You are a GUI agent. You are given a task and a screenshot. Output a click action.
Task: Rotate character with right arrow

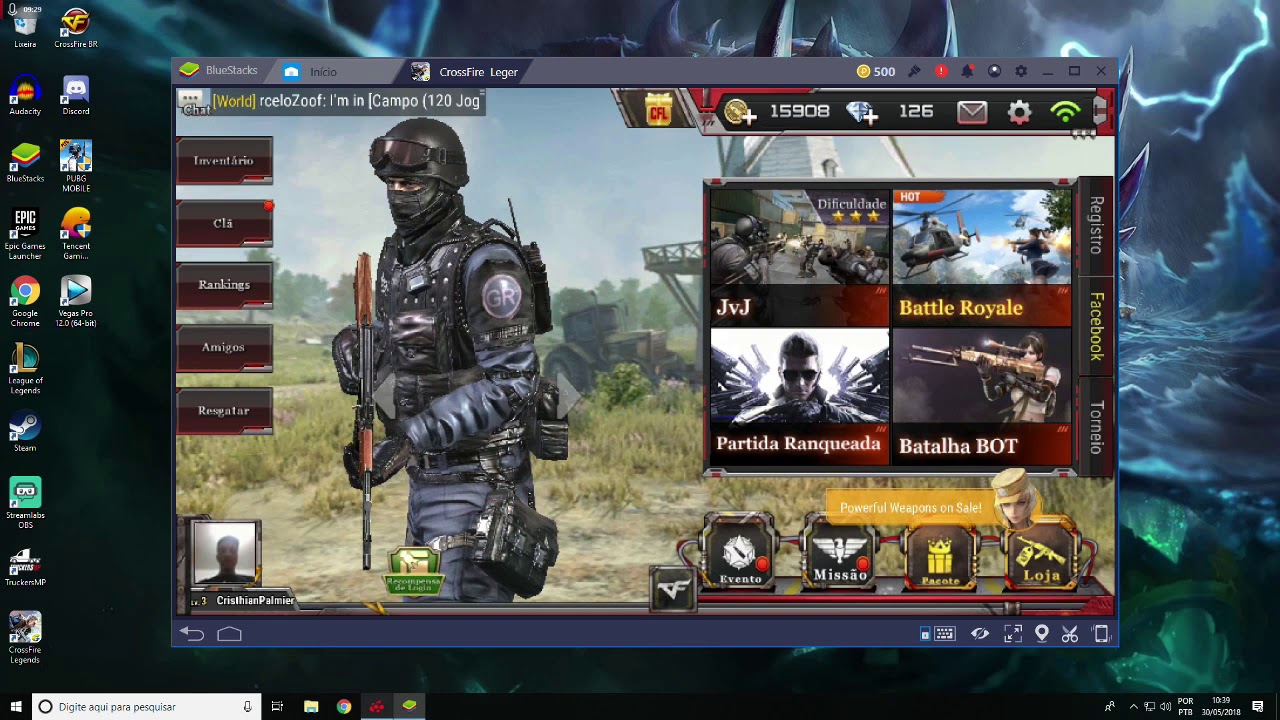click(568, 396)
